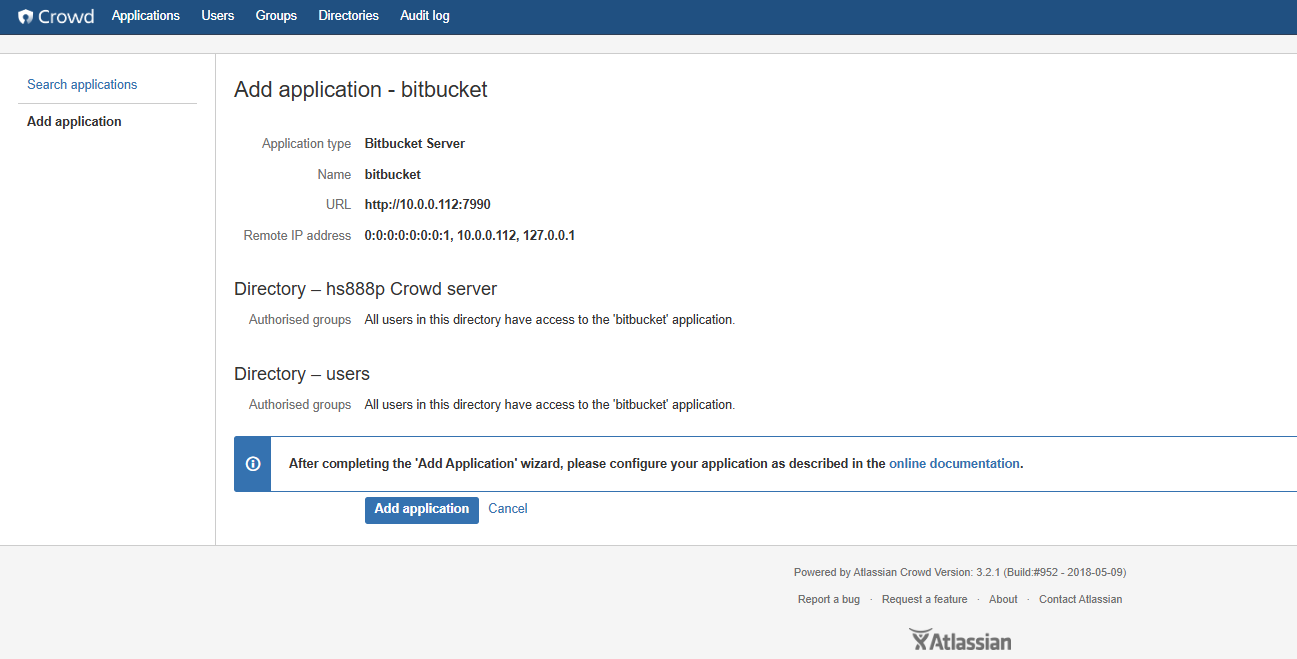
Task: Click the Atlassian logo in the footer
Action: pos(960,640)
